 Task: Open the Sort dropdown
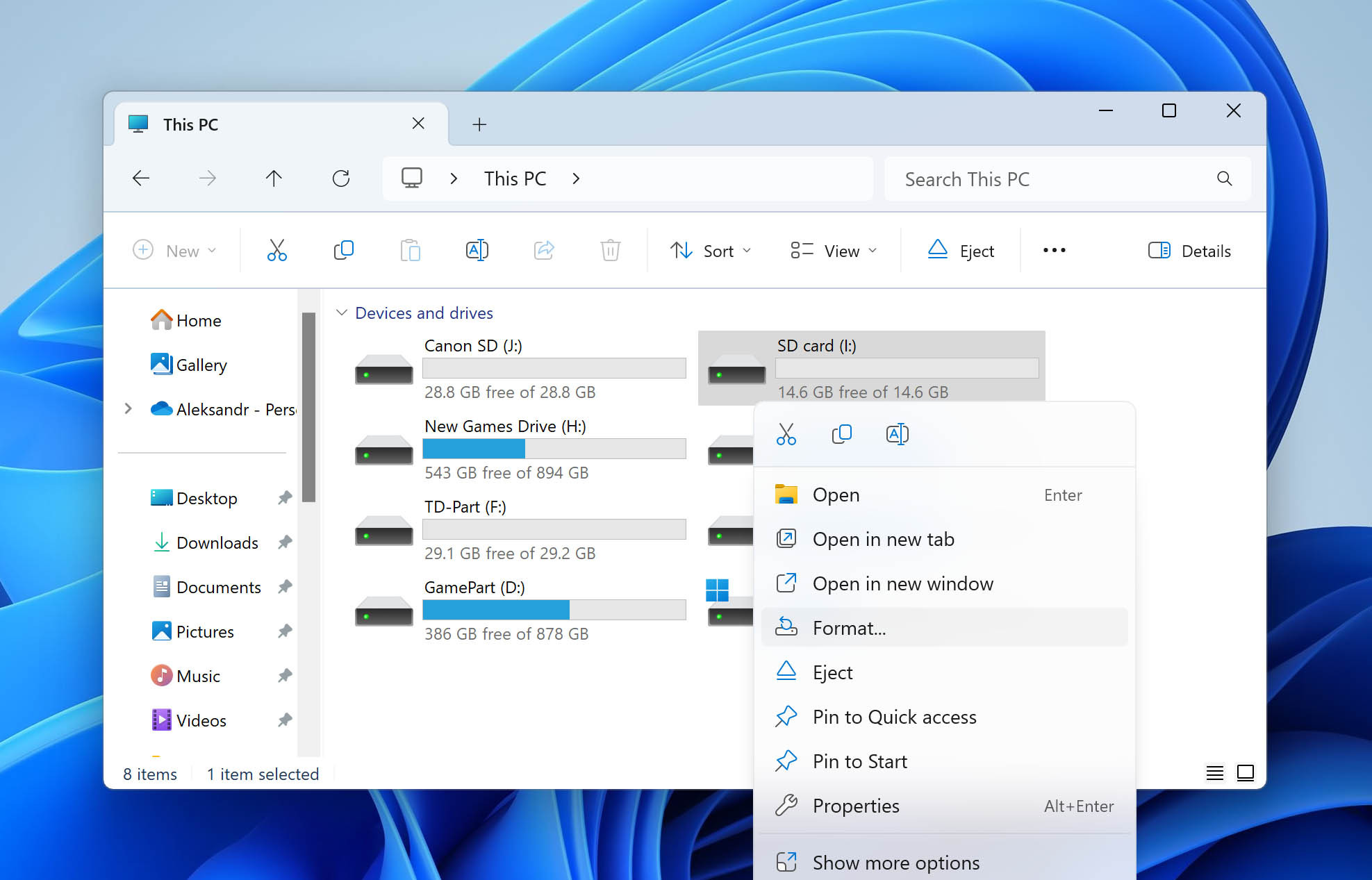710,251
